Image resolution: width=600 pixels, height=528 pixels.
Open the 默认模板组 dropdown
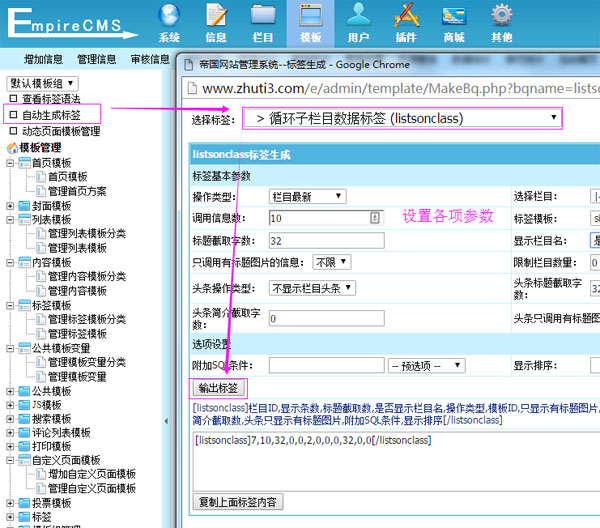pyautogui.click(x=42, y=83)
